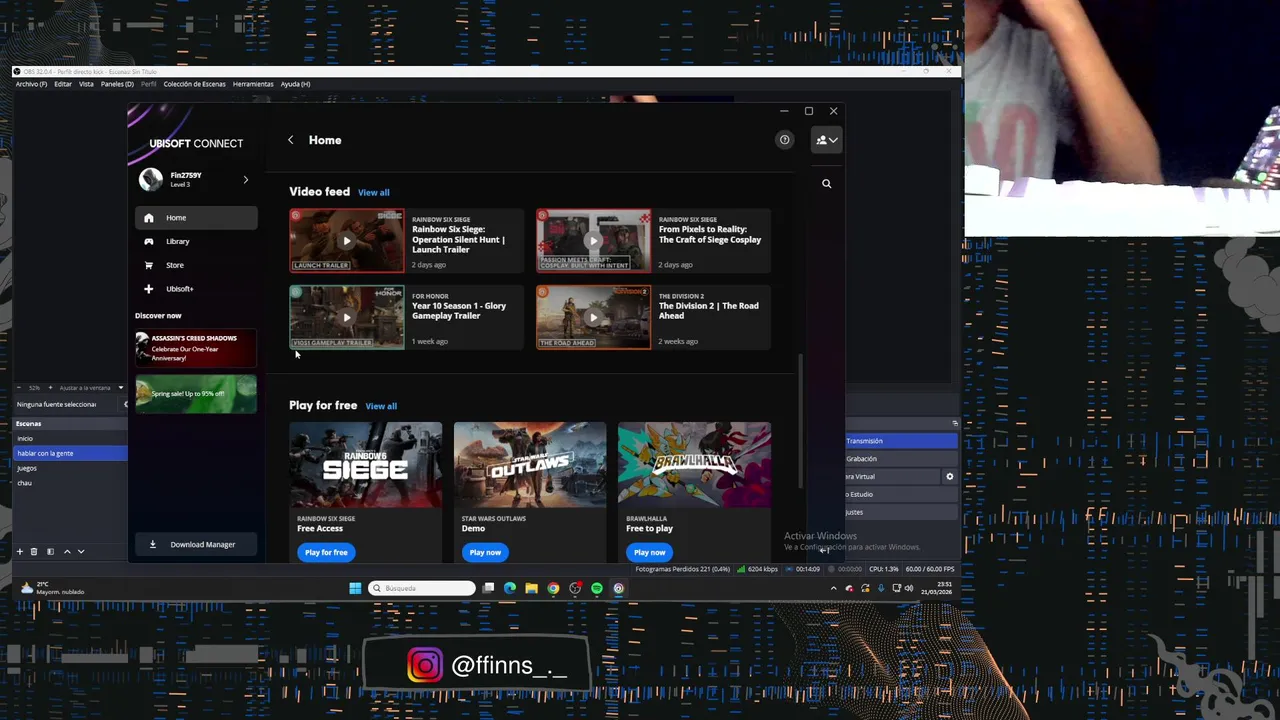Viewport: 1280px width, 720px height.
Task: Add a new scene in OBS
Action: click(x=19, y=551)
